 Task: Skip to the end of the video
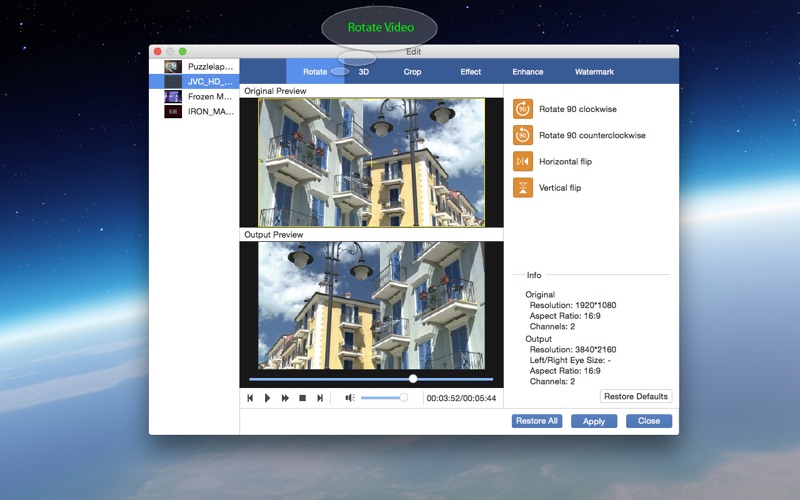pos(320,398)
